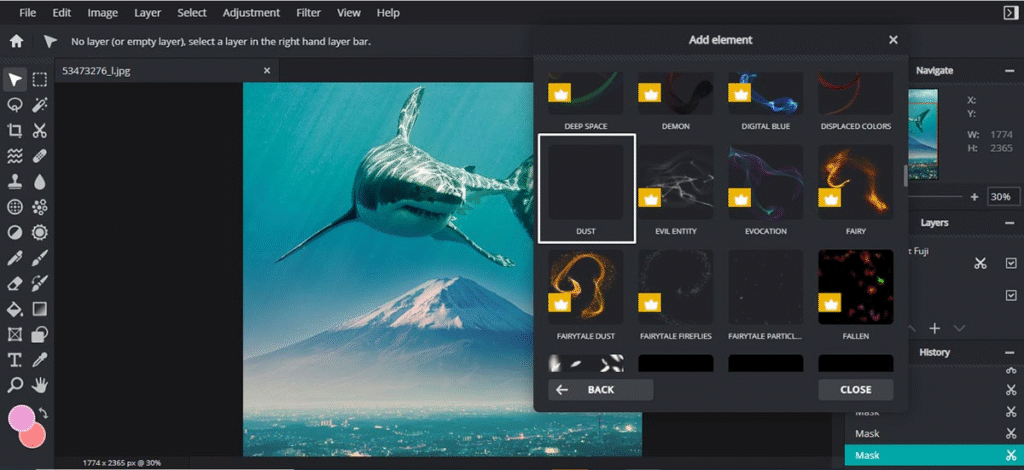Collapse the History panel
Viewport: 1024px width, 470px height.
[x=1010, y=352]
